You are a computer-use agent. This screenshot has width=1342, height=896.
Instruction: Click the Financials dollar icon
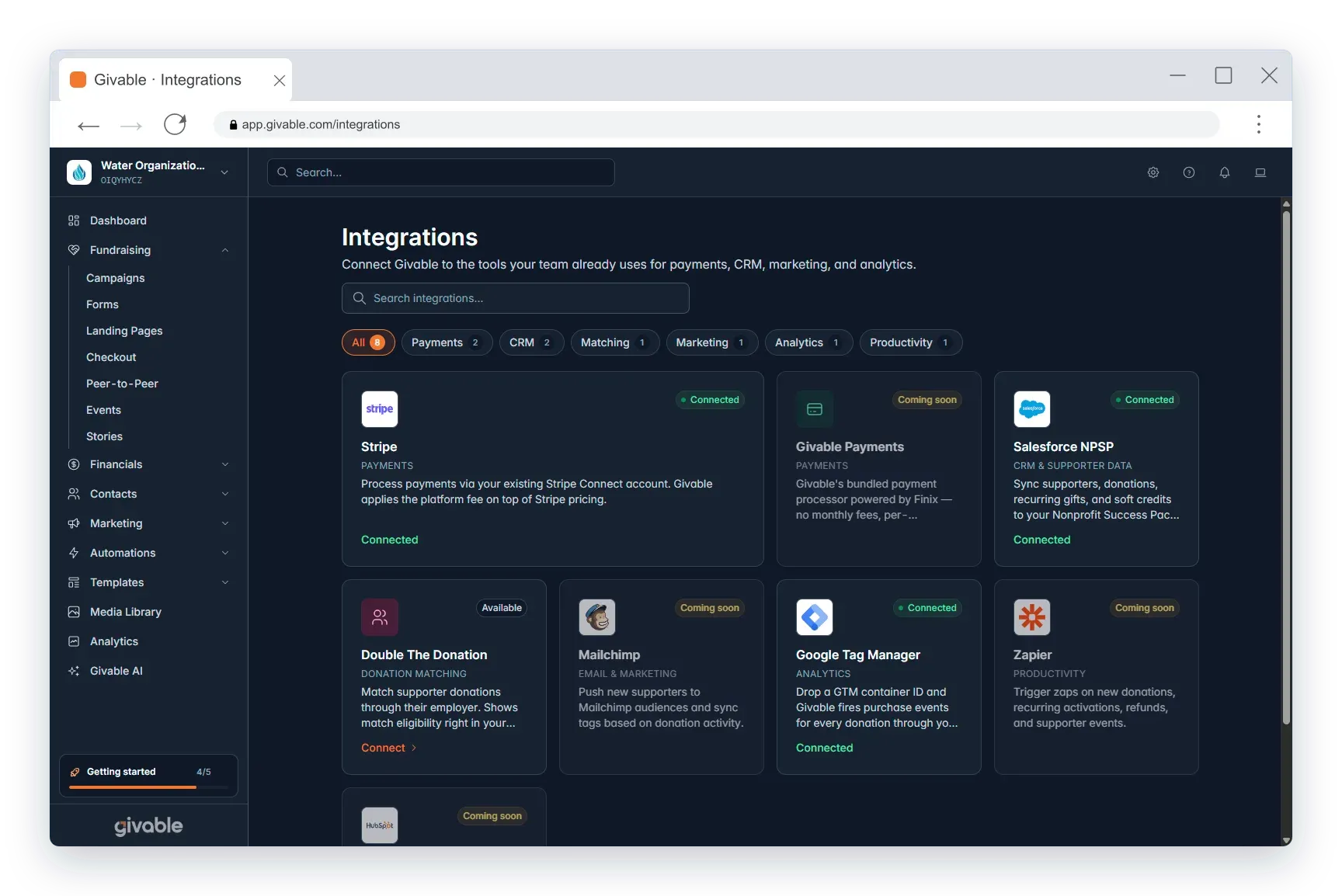[74, 464]
